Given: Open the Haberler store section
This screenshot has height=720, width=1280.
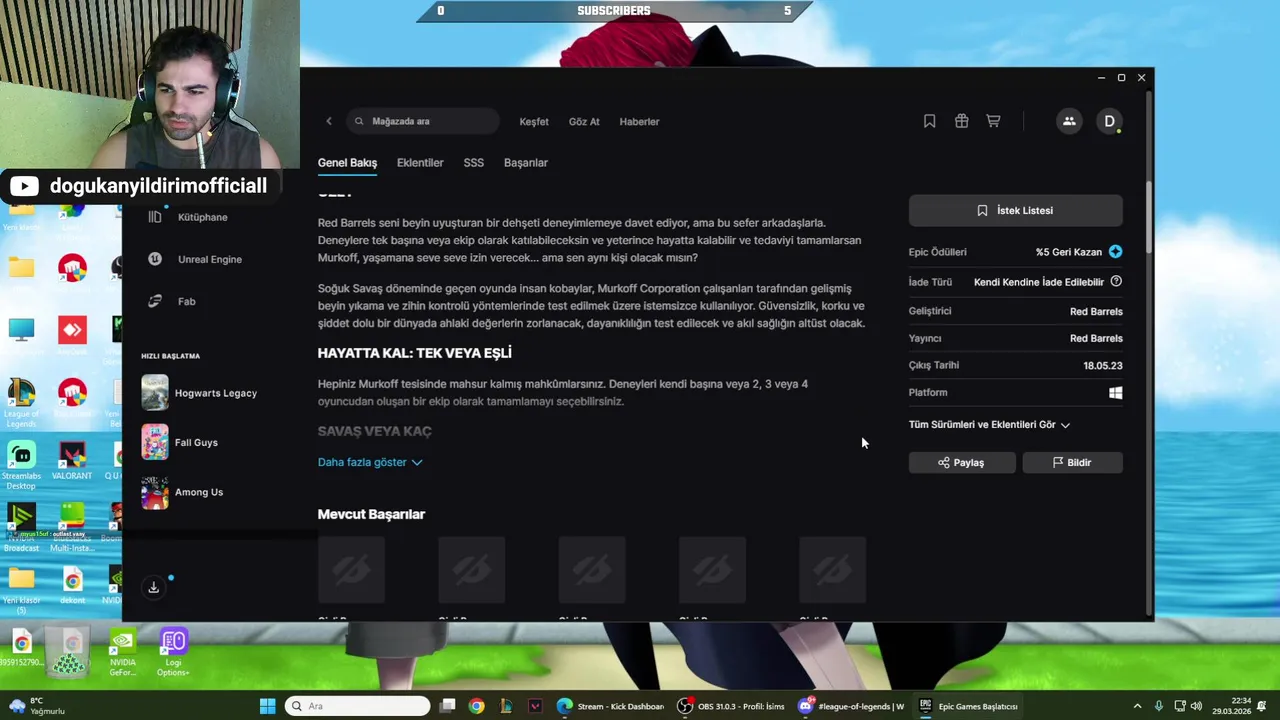Looking at the screenshot, I should click(x=639, y=122).
